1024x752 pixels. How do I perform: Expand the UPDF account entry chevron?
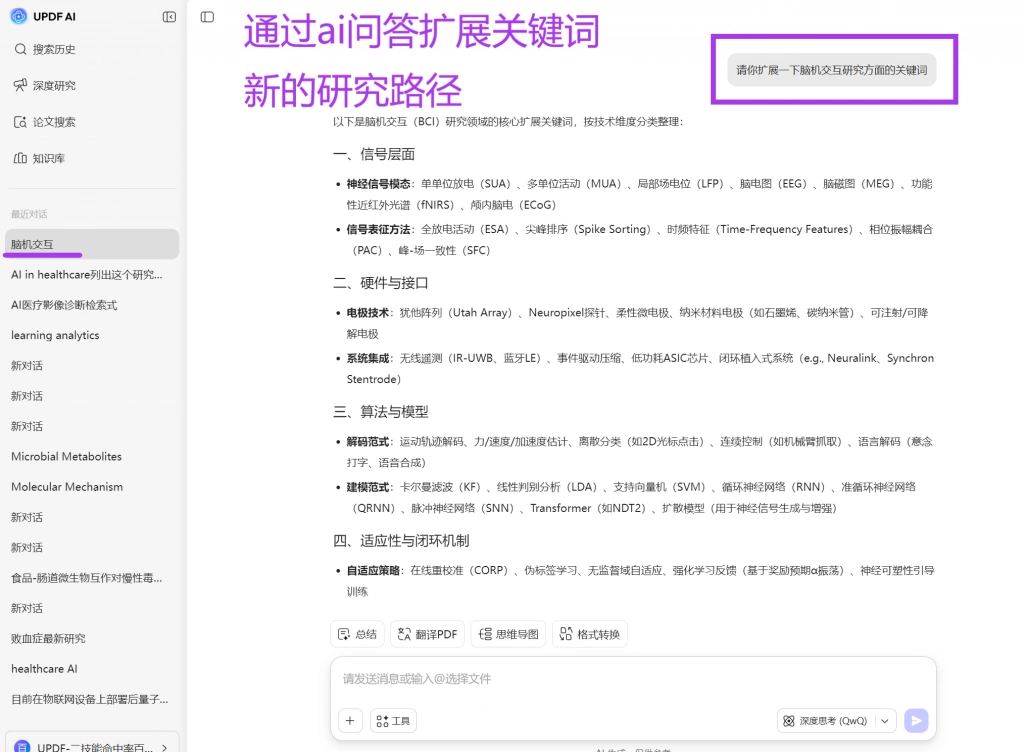click(165, 747)
